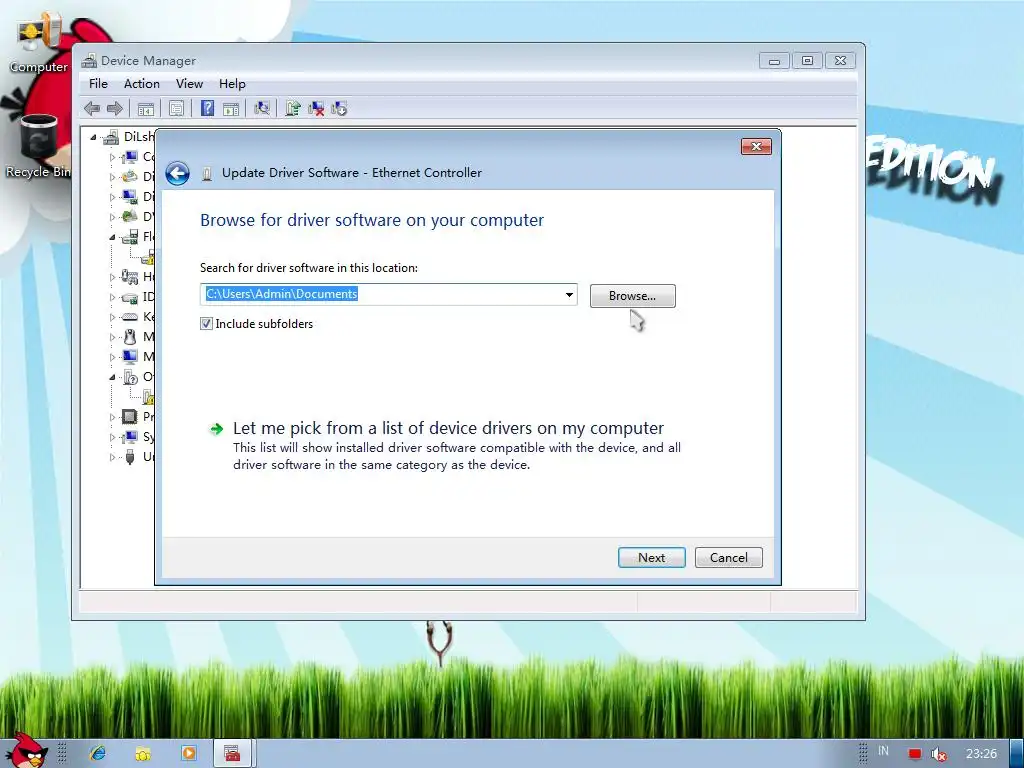Click the Back arrow in Device Manager toolbar

coord(92,108)
